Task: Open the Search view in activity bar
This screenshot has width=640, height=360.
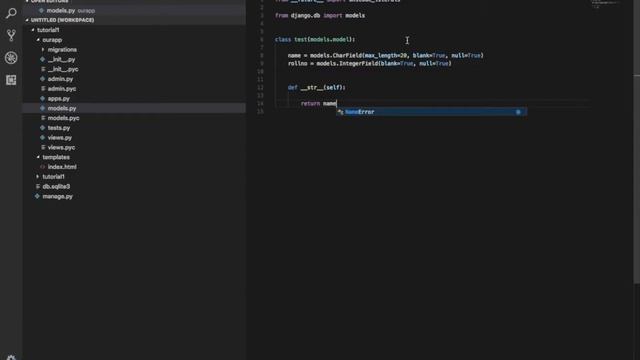Action: click(x=11, y=13)
